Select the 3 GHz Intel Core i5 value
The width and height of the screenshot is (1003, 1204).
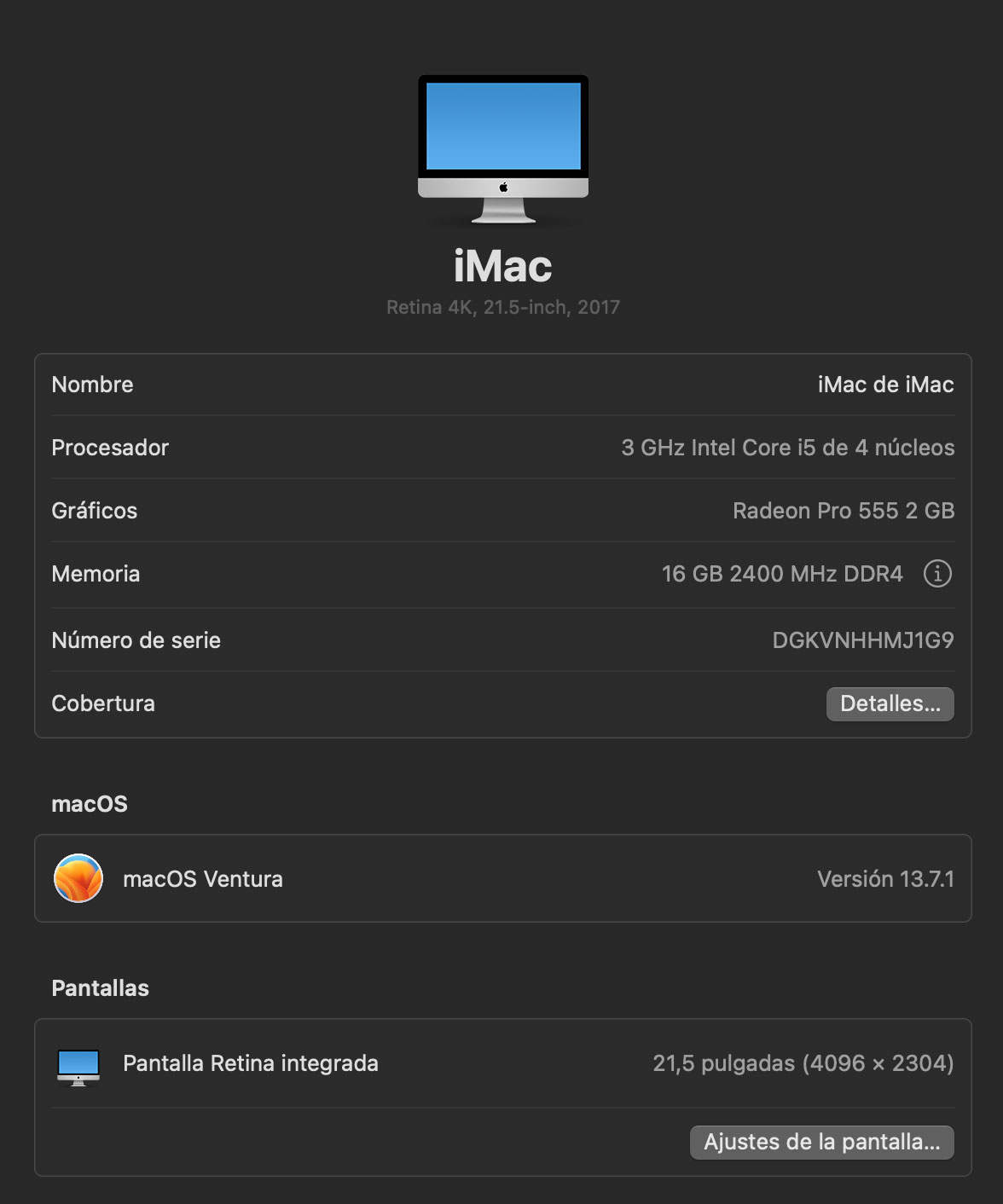tap(787, 448)
